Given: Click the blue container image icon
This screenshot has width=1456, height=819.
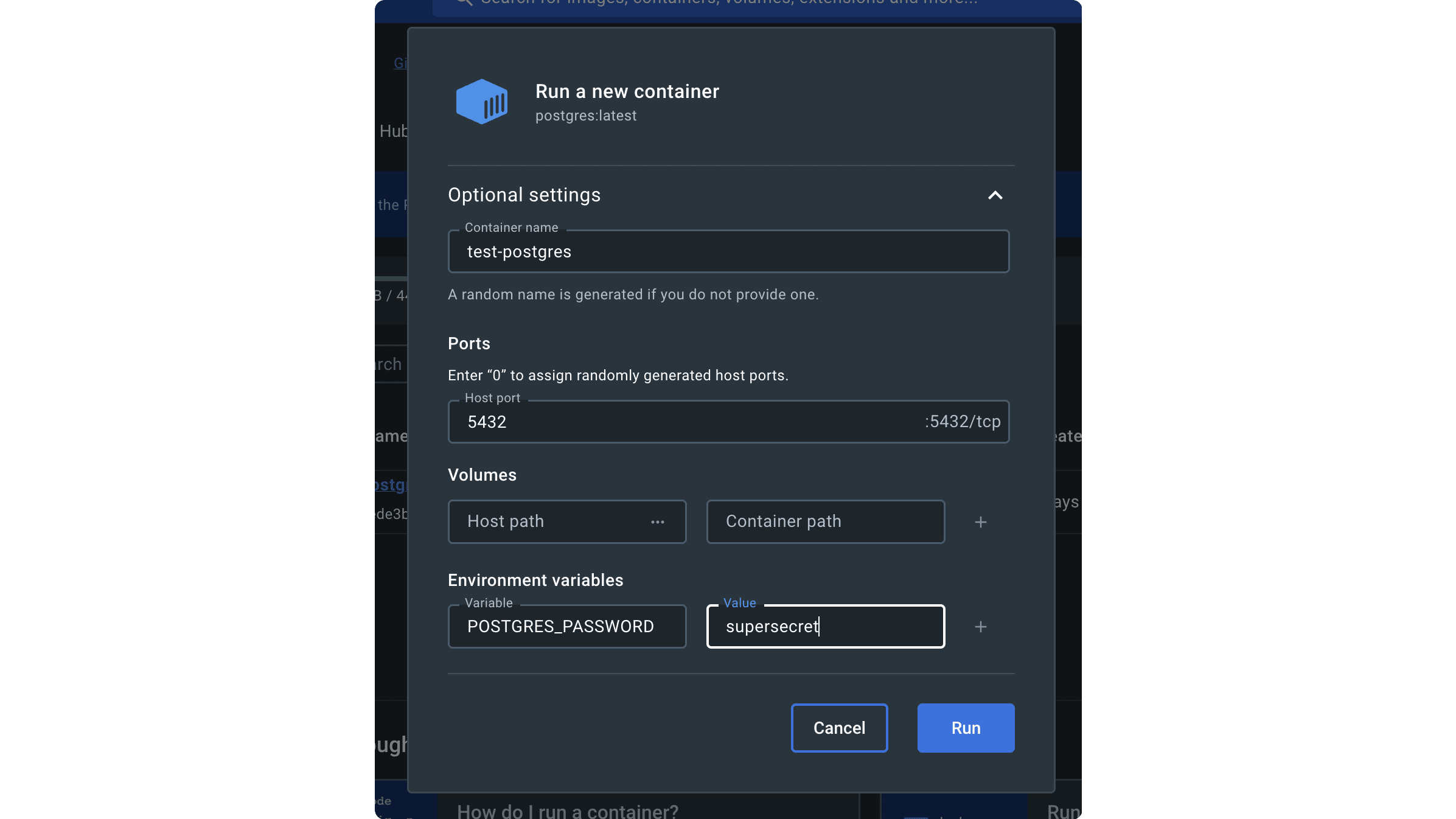Looking at the screenshot, I should pyautogui.click(x=482, y=102).
